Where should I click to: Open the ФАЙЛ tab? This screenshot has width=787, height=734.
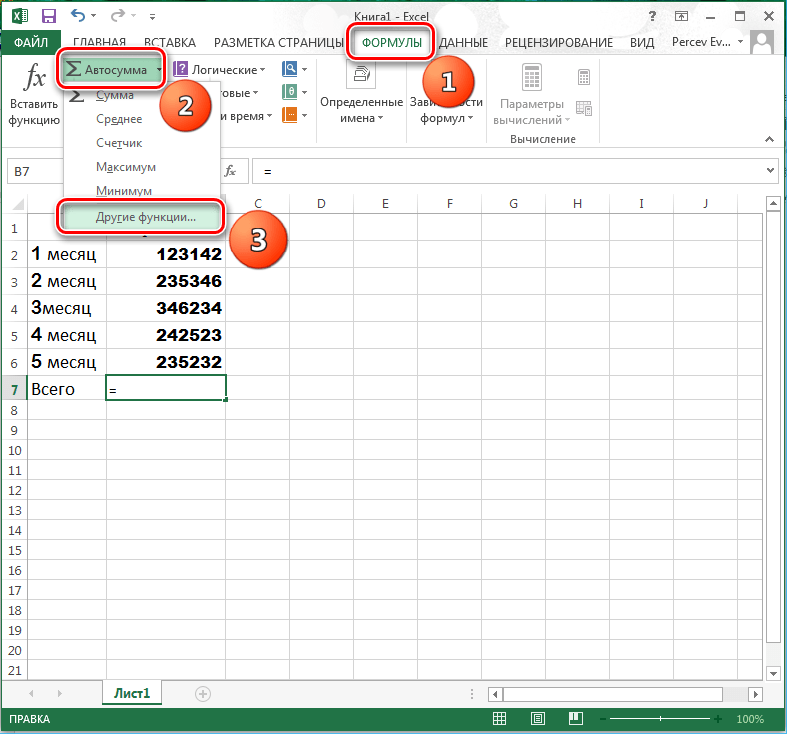31,42
